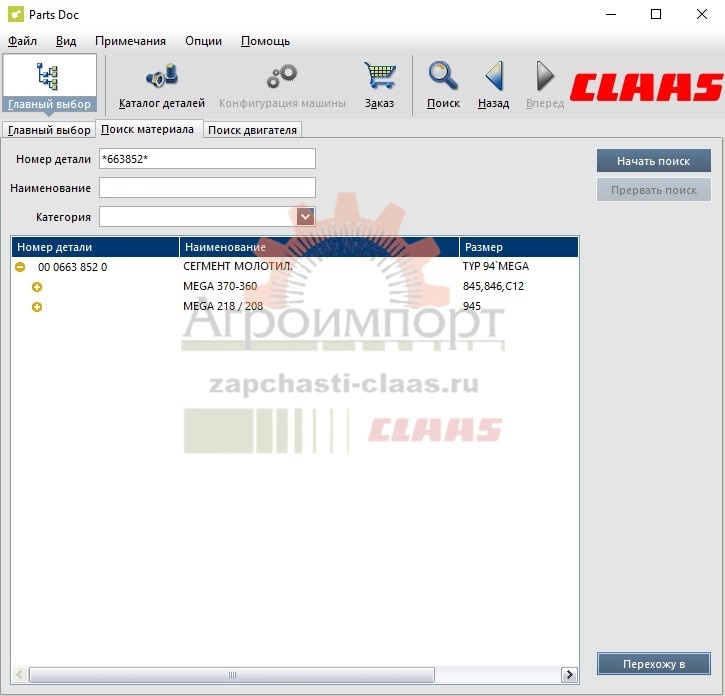Click the Перехожу в button

(653, 664)
